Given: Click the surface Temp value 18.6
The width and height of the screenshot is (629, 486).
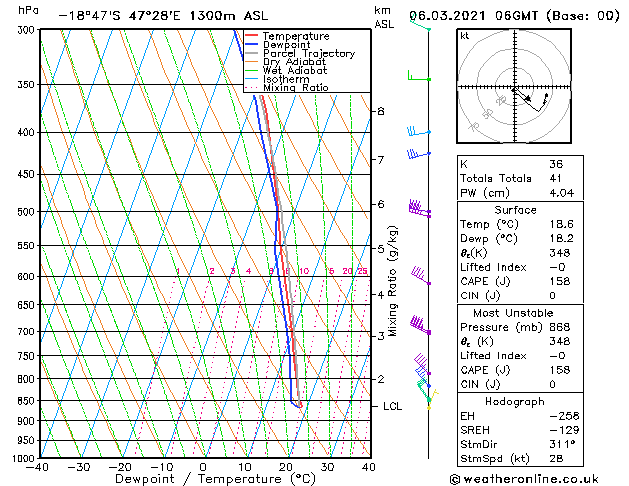Looking at the screenshot, I should click(x=561, y=224).
